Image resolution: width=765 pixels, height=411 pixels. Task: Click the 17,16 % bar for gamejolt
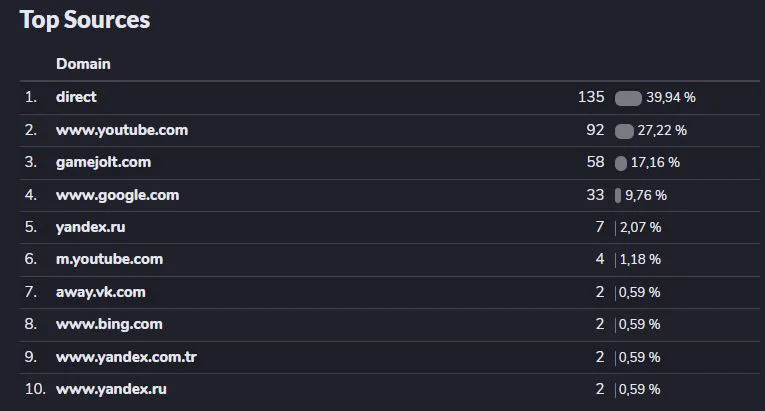click(621, 163)
